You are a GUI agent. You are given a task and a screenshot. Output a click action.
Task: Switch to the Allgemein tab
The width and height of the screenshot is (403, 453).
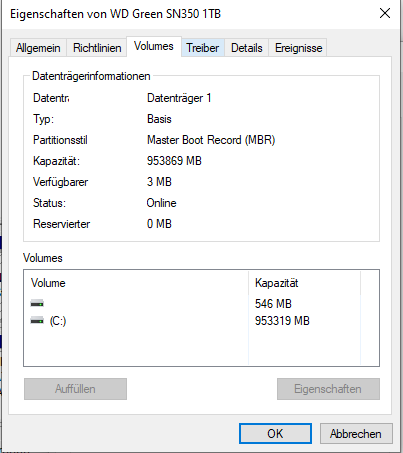click(x=38, y=48)
